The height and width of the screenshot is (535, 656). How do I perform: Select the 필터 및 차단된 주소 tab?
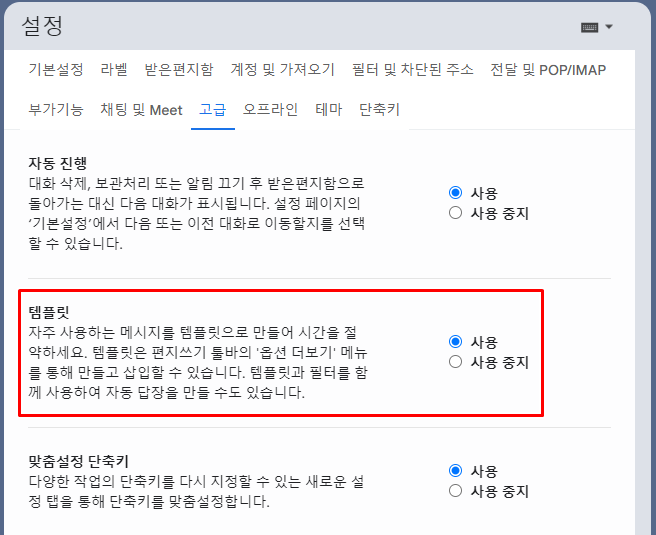413,69
